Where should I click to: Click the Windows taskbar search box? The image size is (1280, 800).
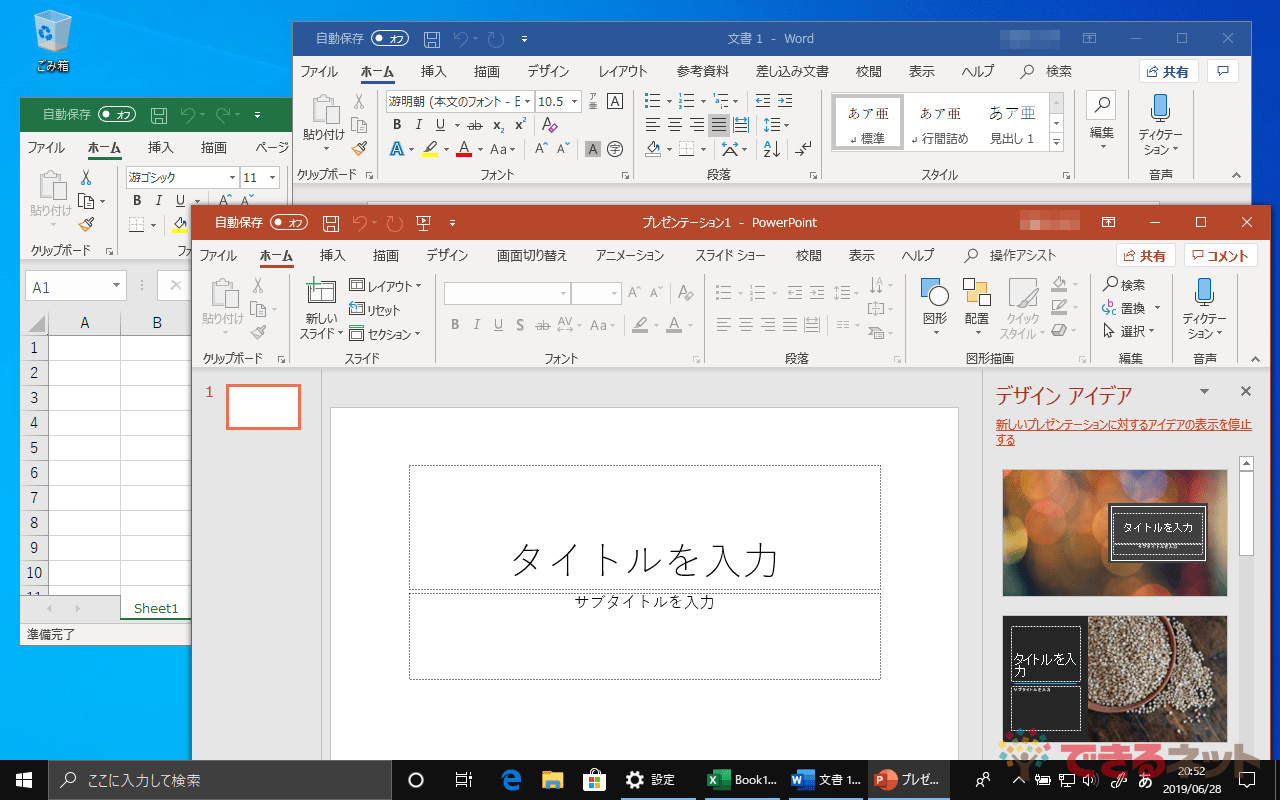(x=220, y=780)
